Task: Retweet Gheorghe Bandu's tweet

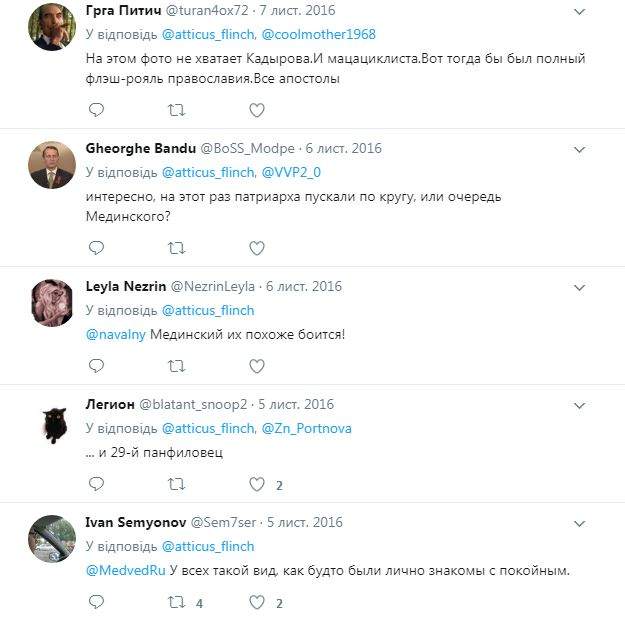Action: coord(176,247)
